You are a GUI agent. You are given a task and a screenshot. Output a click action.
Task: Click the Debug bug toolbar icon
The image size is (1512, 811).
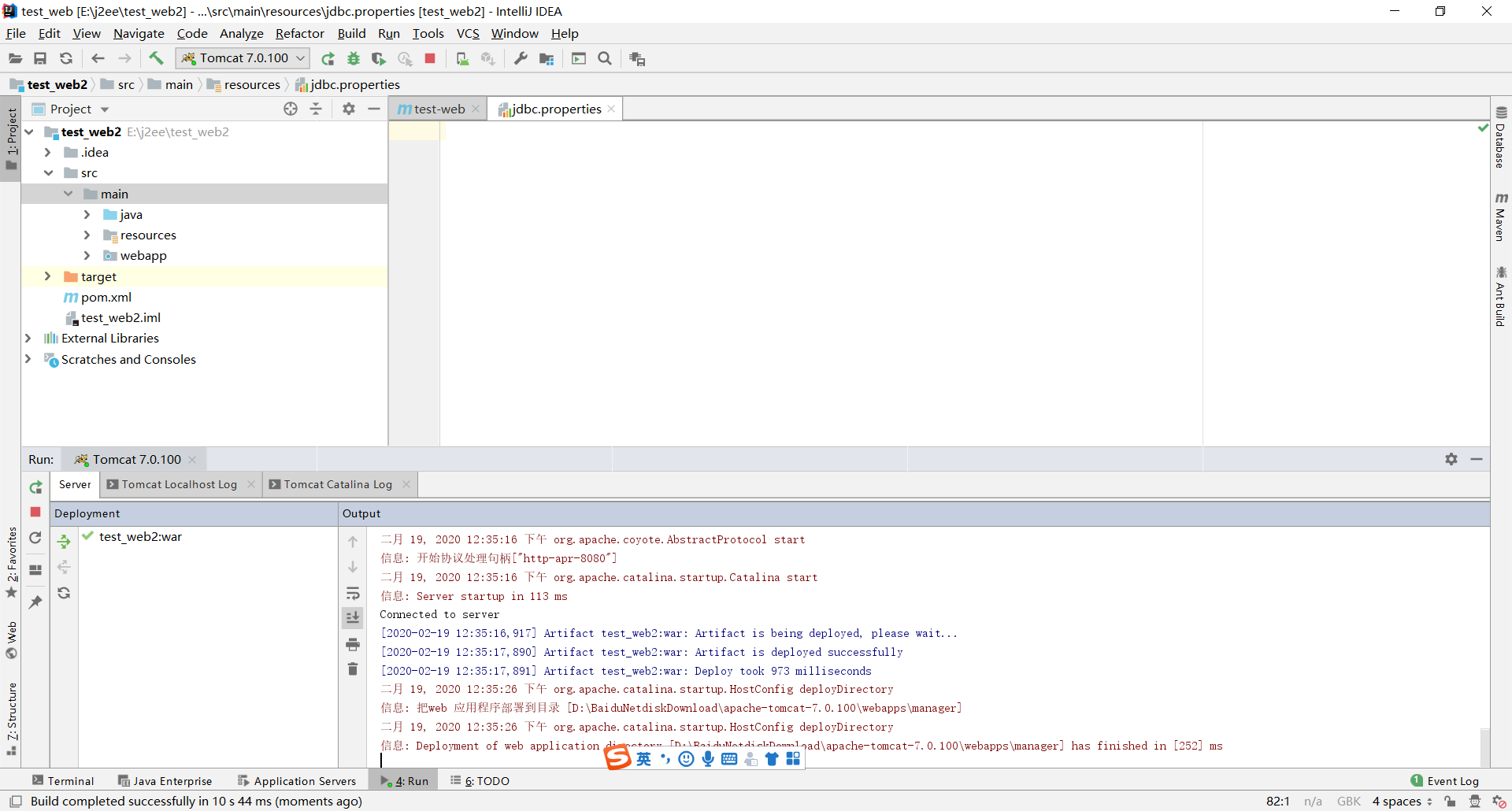pyautogui.click(x=354, y=58)
